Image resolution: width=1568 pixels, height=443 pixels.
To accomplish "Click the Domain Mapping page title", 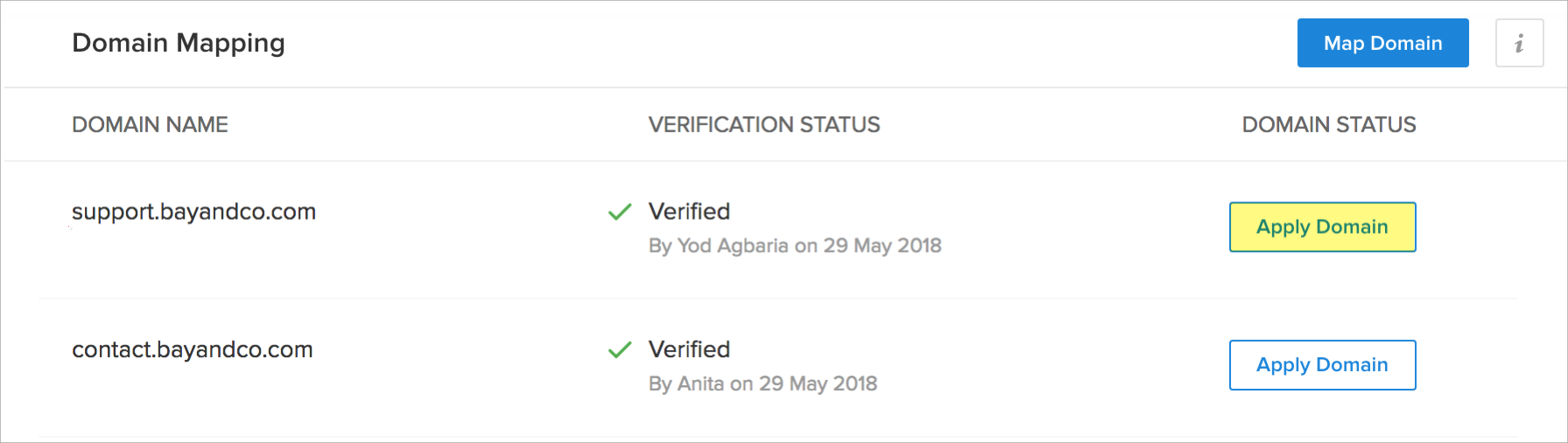I will tap(179, 43).
